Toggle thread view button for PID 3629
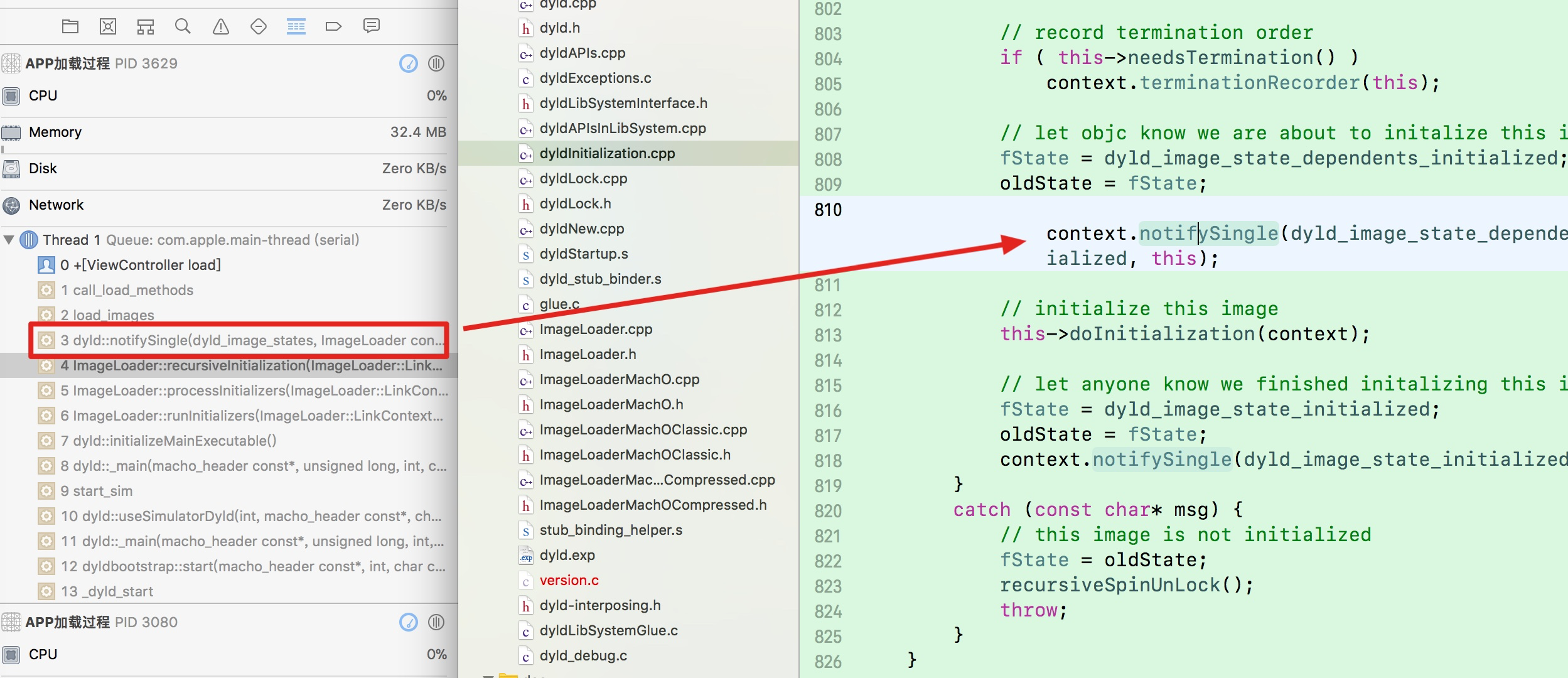Screen dimensions: 1568x678 click(436, 63)
